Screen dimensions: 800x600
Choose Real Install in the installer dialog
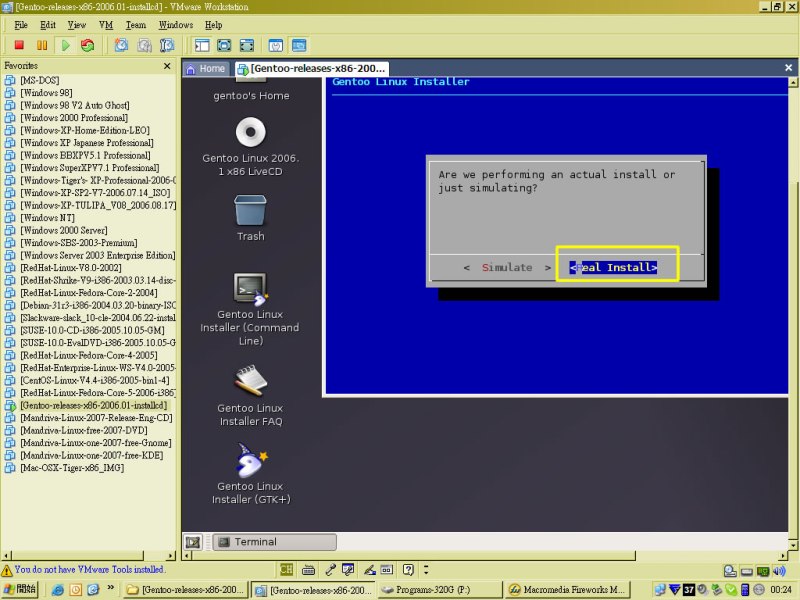(613, 267)
